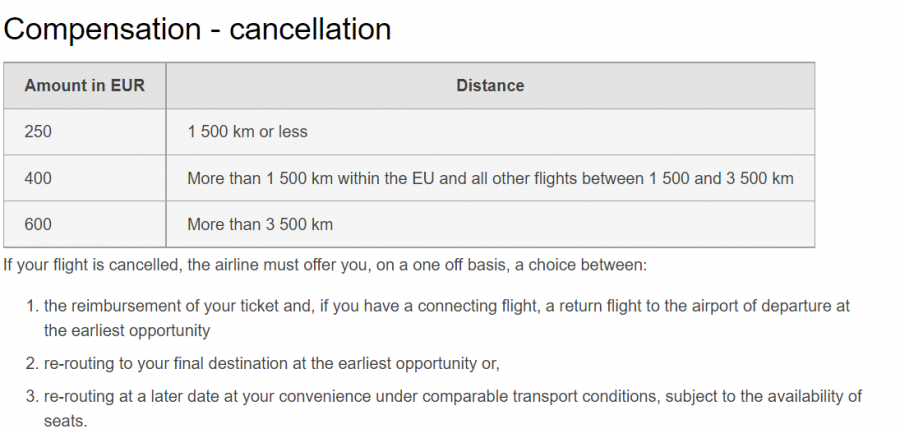900x429 pixels.
Task: Click the list number "1." marker
Action: [x=32, y=306]
